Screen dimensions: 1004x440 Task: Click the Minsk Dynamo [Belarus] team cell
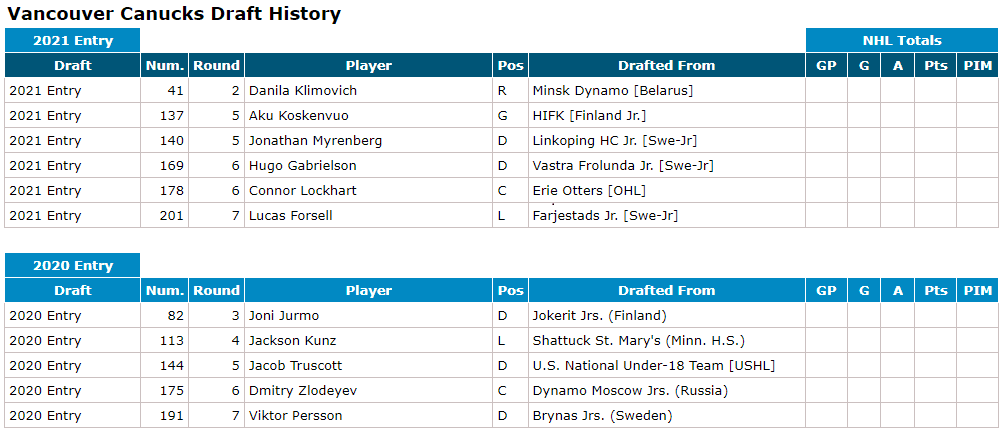point(613,91)
